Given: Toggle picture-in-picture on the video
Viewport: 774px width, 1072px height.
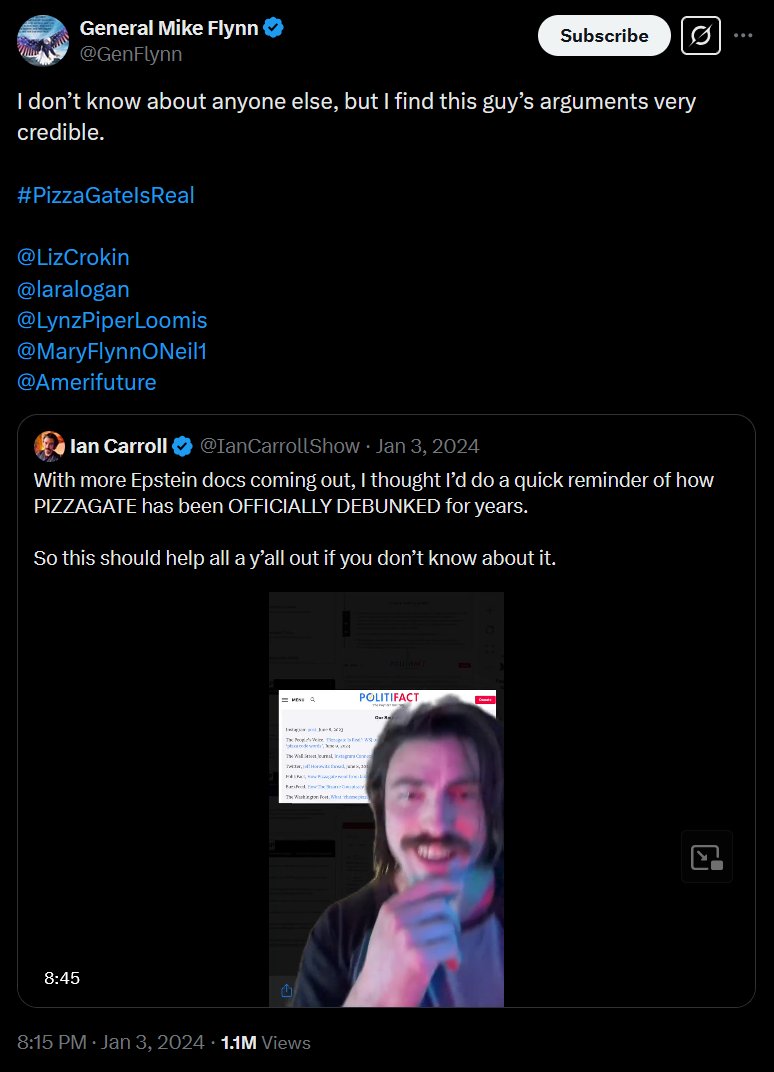Looking at the screenshot, I should [706, 856].
